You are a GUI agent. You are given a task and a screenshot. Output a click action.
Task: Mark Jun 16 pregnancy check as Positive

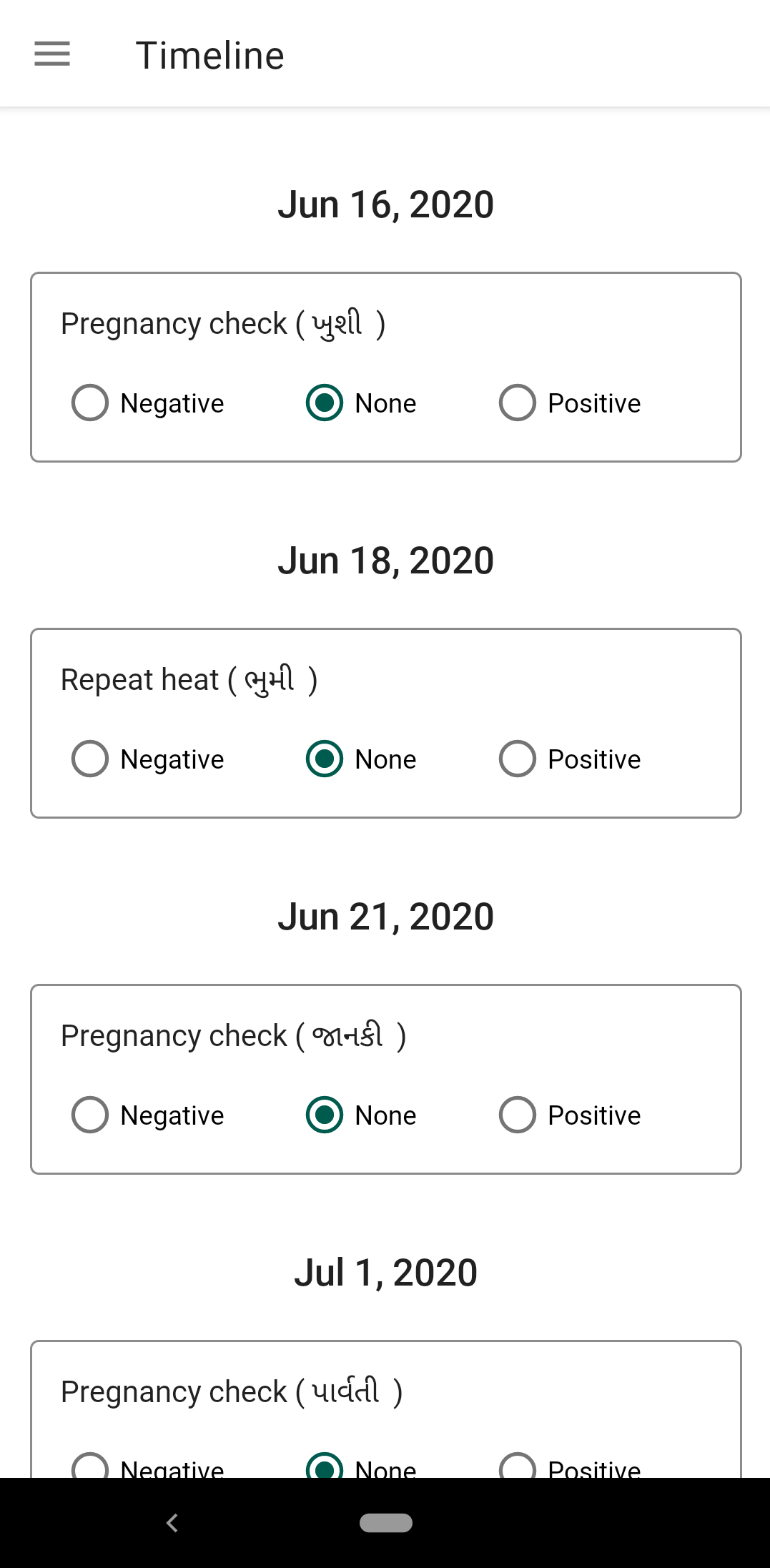click(518, 403)
